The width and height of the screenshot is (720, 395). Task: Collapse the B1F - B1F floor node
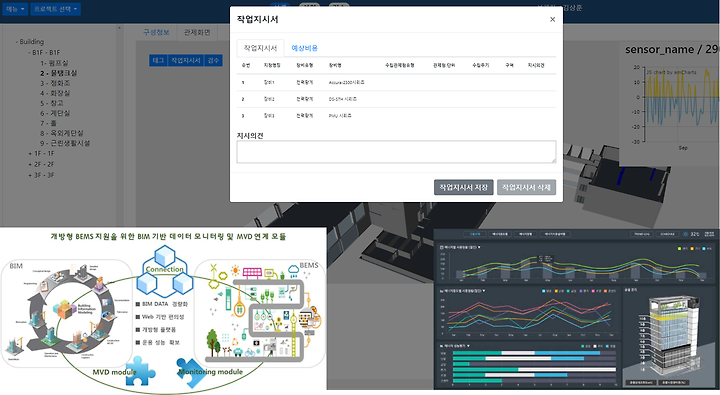click(29, 52)
